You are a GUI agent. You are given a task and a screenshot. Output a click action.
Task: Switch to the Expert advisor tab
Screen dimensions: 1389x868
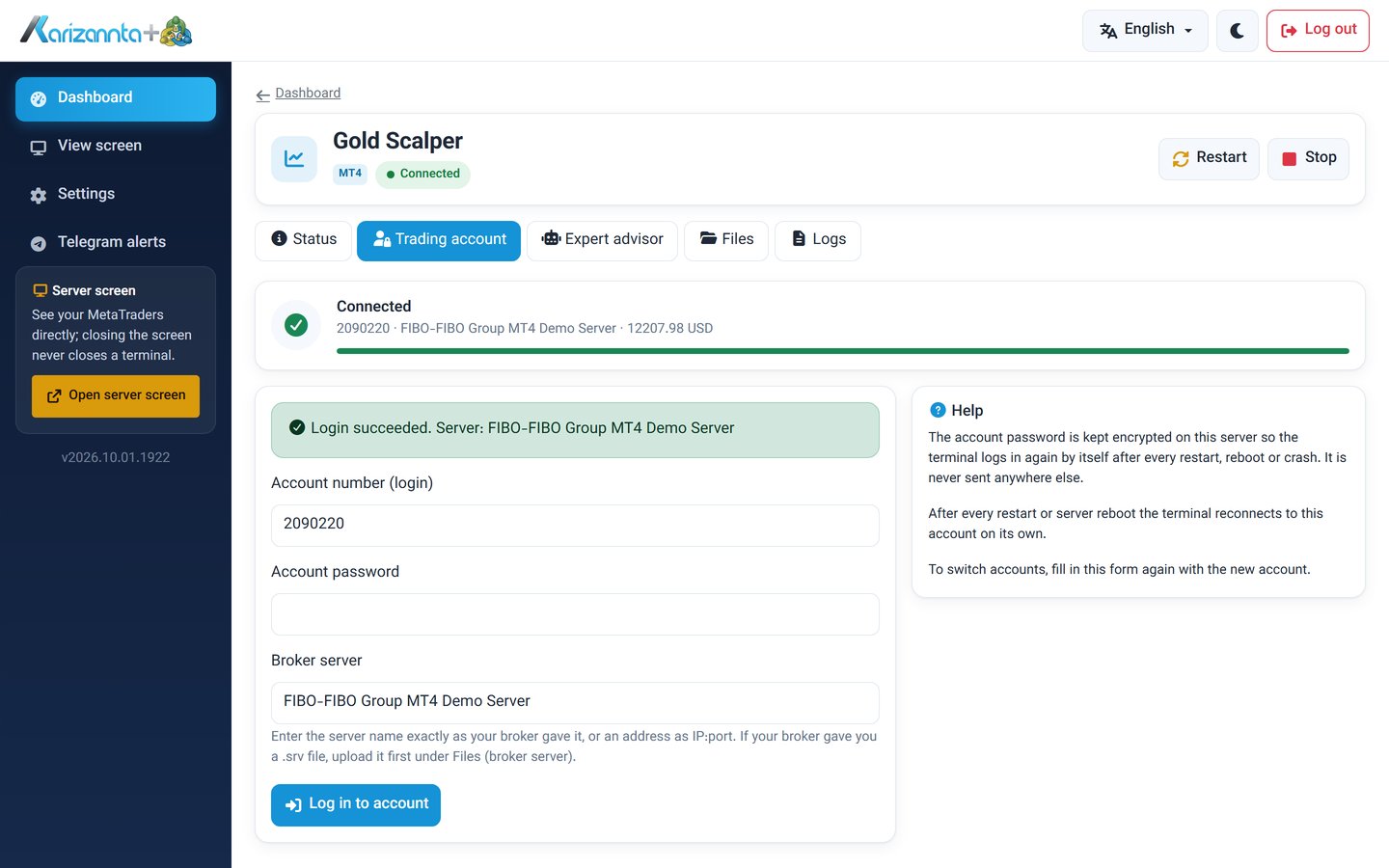[x=602, y=240]
